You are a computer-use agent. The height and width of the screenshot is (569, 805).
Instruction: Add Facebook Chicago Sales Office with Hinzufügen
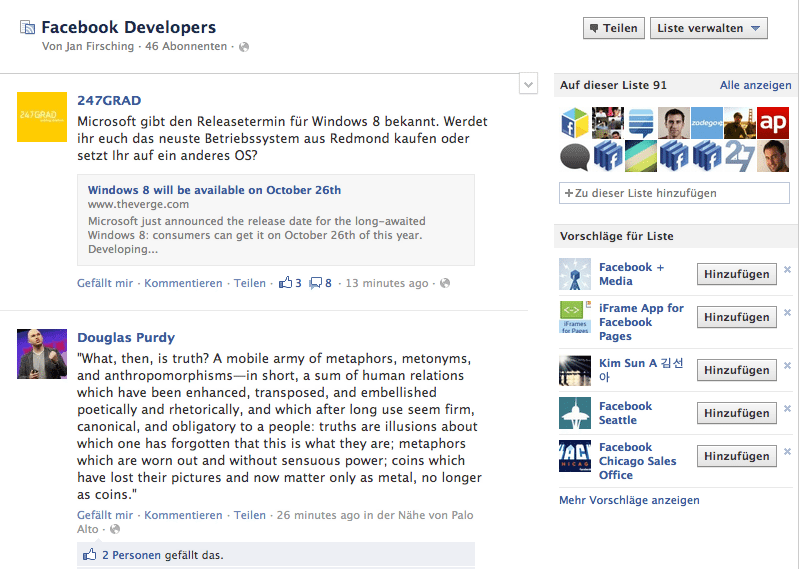(737, 456)
